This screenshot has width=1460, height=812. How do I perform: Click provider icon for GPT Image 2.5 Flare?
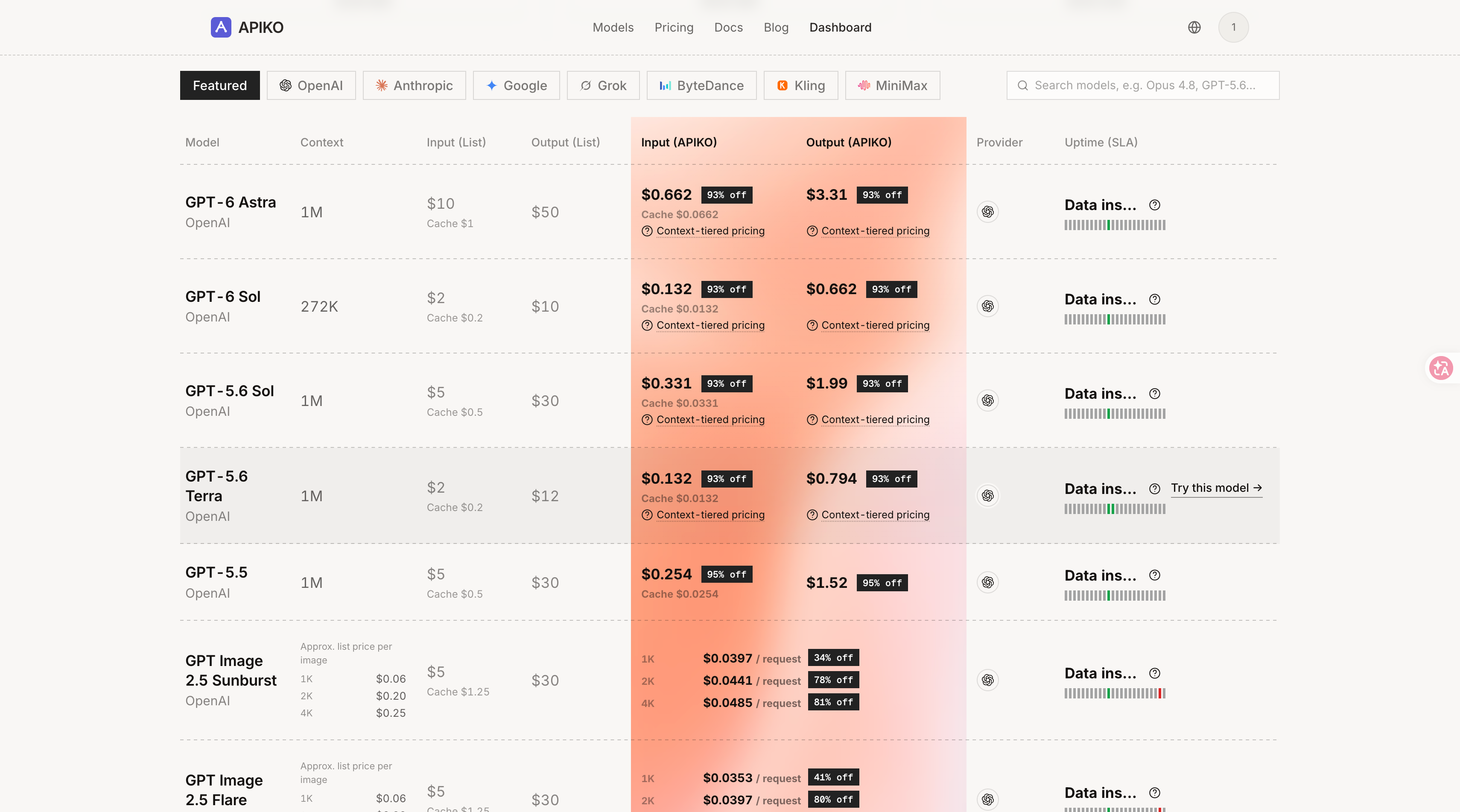987,800
